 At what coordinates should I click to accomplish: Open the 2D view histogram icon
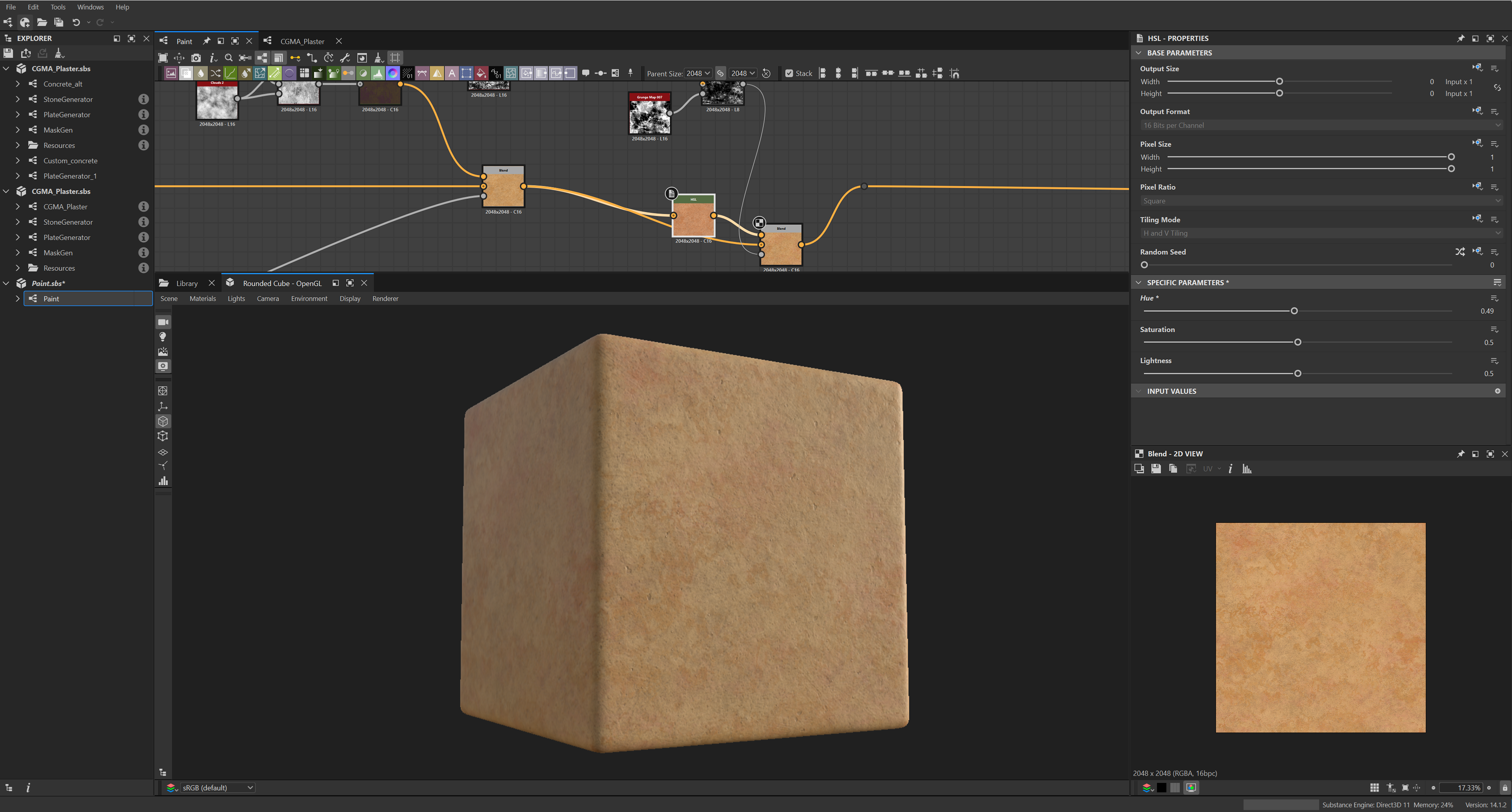pos(1247,469)
